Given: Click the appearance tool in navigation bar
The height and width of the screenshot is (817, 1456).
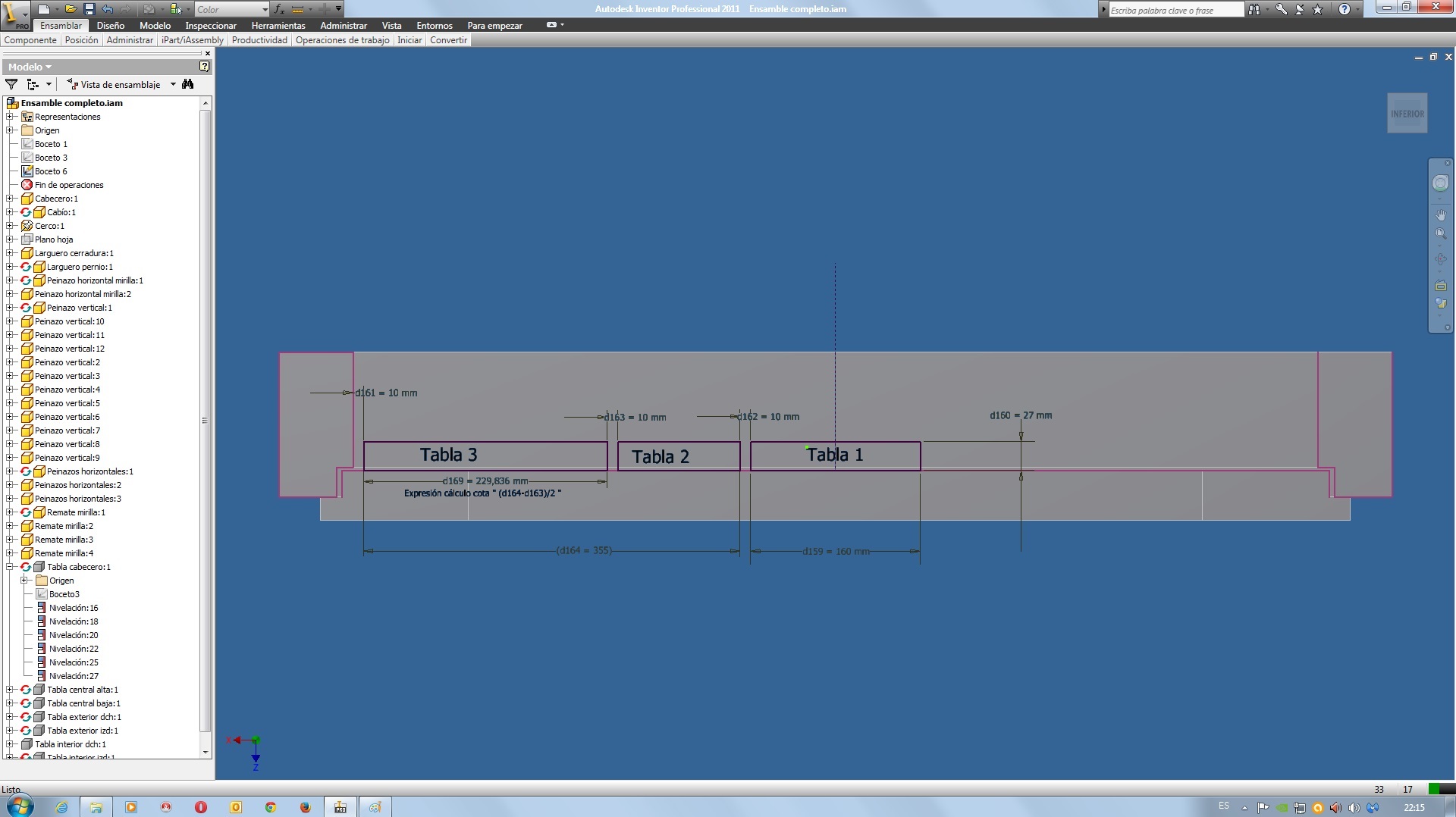Looking at the screenshot, I should click(x=1440, y=304).
